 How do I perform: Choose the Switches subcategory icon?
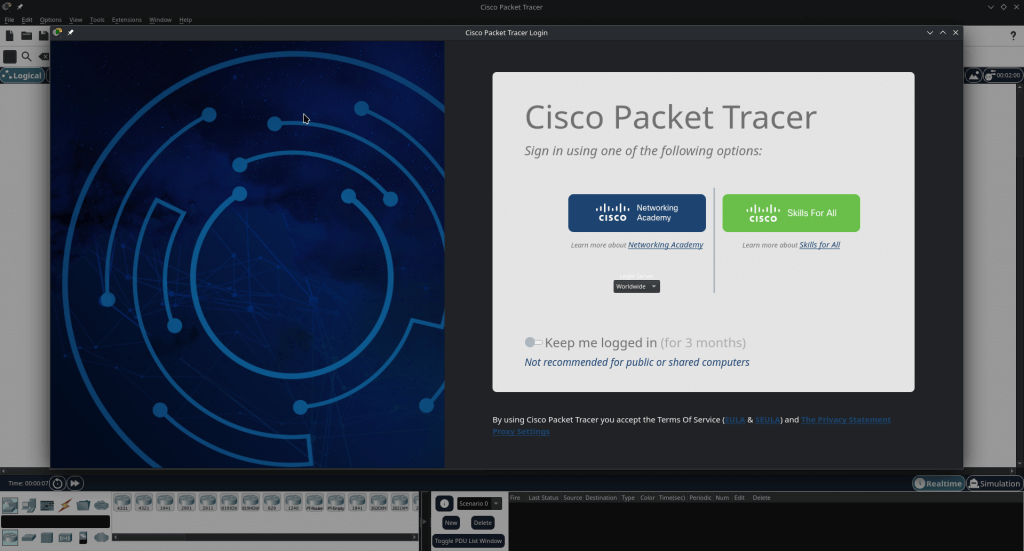pos(29,537)
